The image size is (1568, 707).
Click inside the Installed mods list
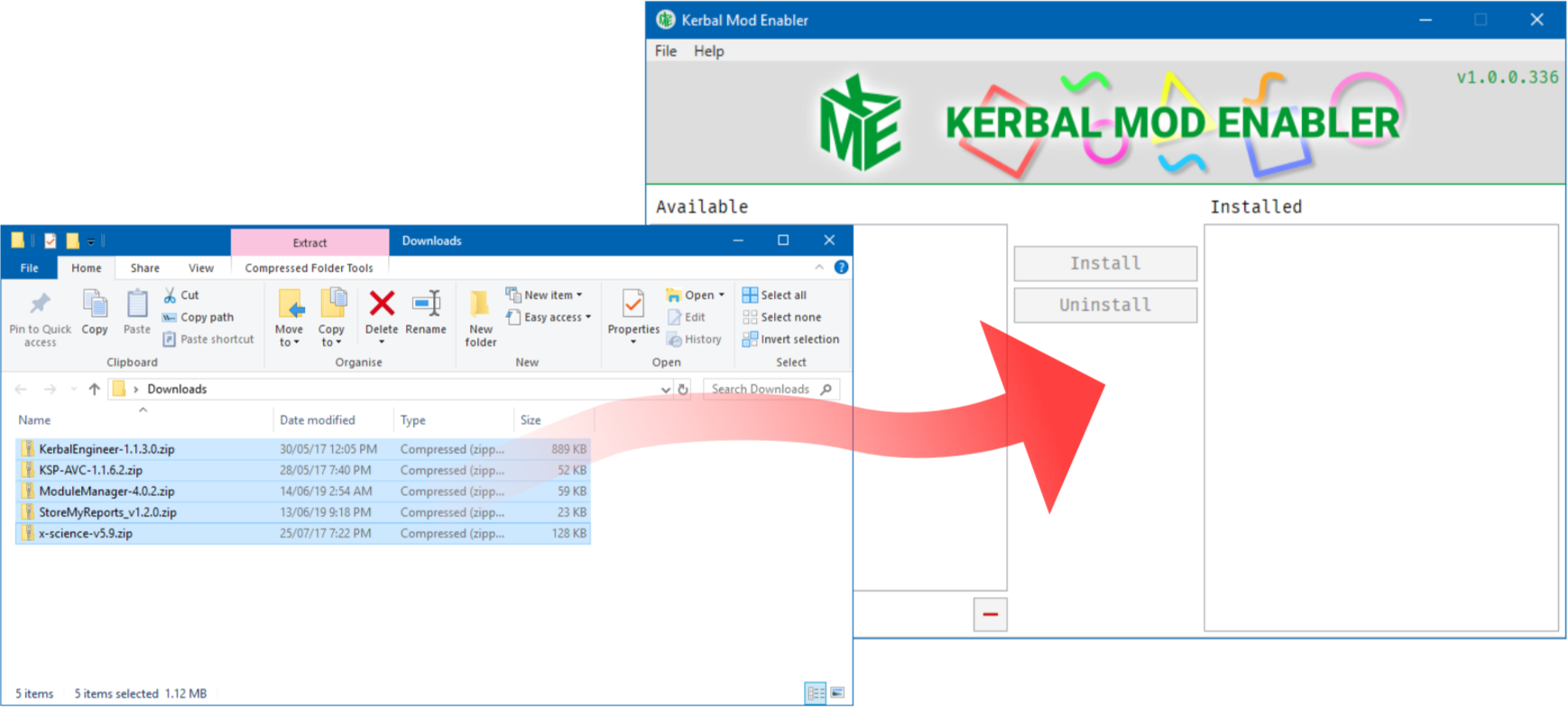pyautogui.click(x=1381, y=427)
